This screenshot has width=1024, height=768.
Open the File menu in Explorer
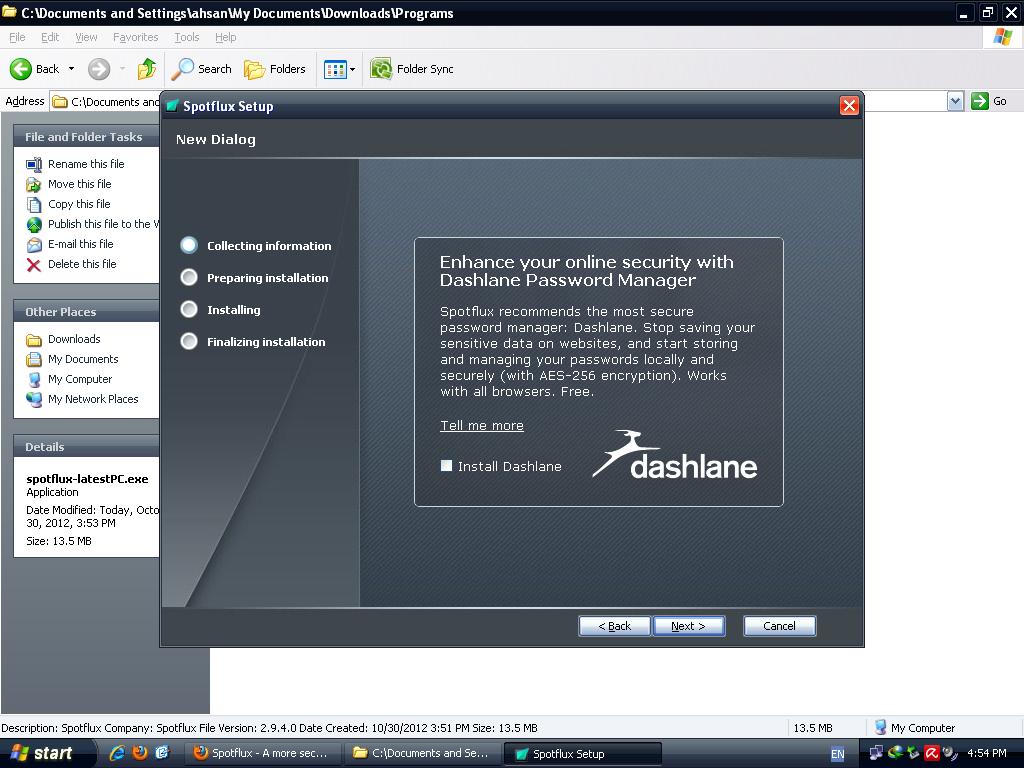17,37
